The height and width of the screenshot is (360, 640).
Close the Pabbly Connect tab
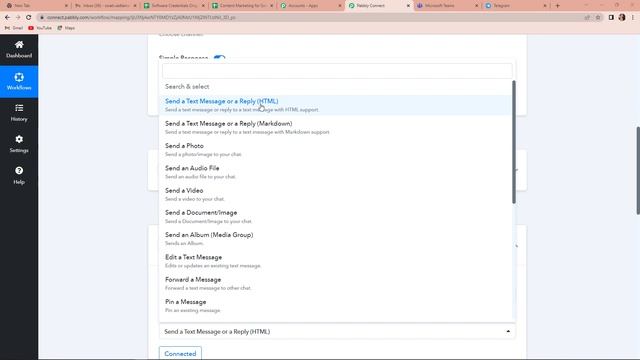[408, 6]
